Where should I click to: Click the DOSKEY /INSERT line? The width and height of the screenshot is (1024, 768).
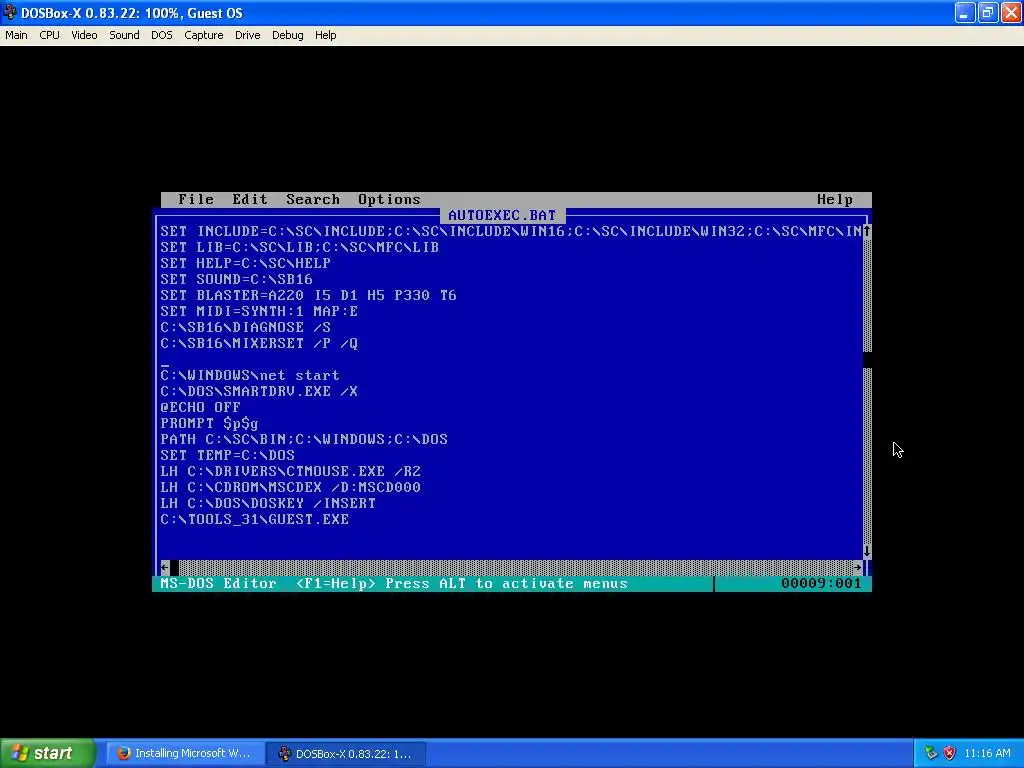click(268, 504)
